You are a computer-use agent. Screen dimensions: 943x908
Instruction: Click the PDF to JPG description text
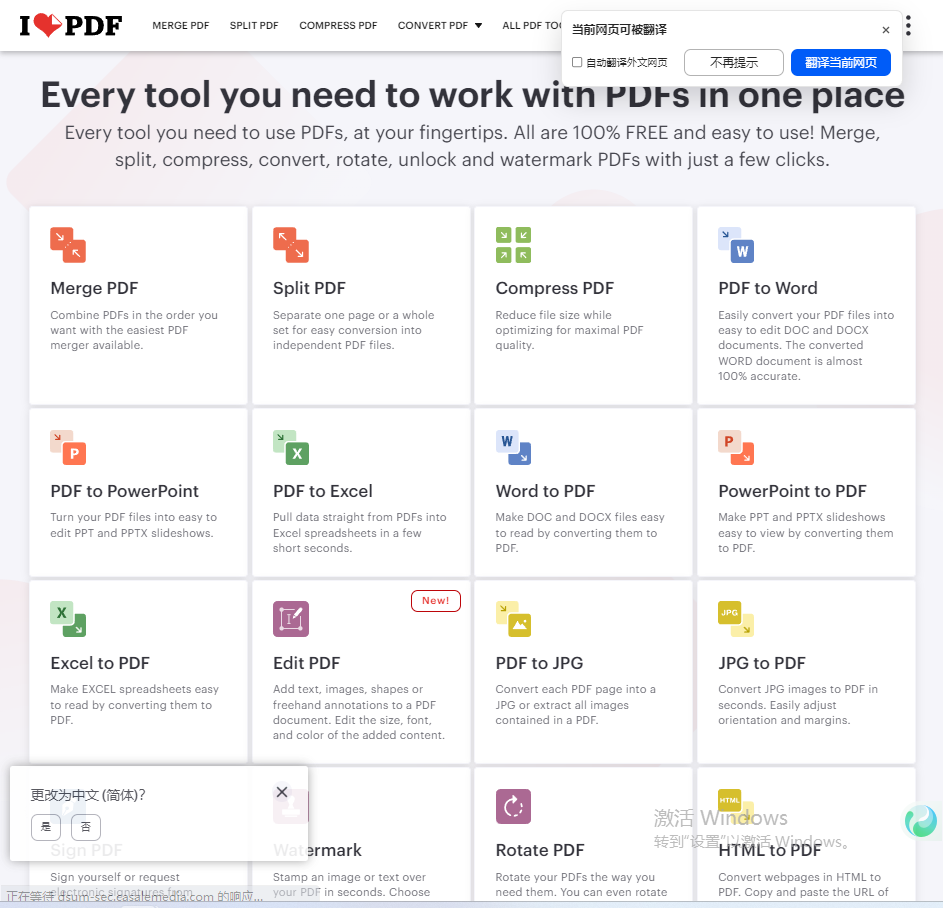(576, 704)
